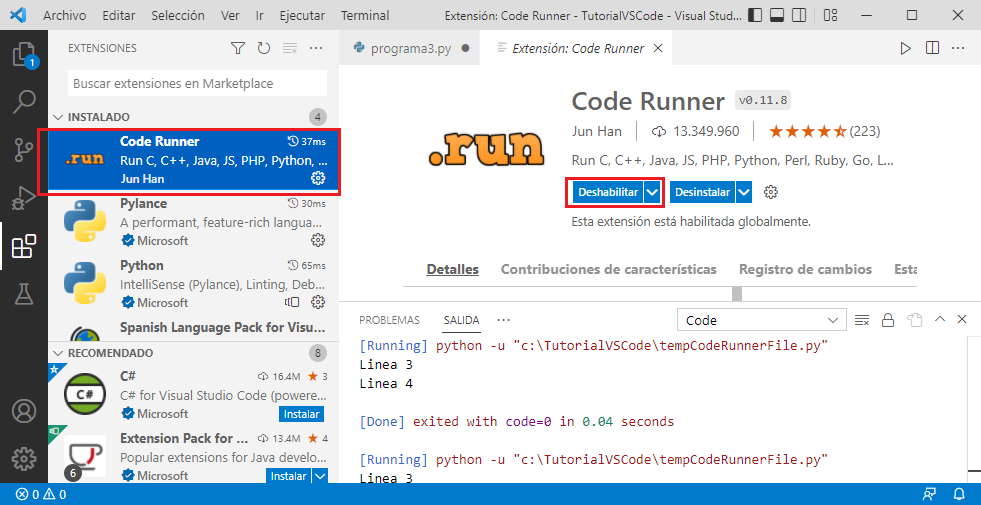Screen dimensions: 981x505
Task: Open Deshabilitar dropdown arrow
Action: click(x=652, y=192)
